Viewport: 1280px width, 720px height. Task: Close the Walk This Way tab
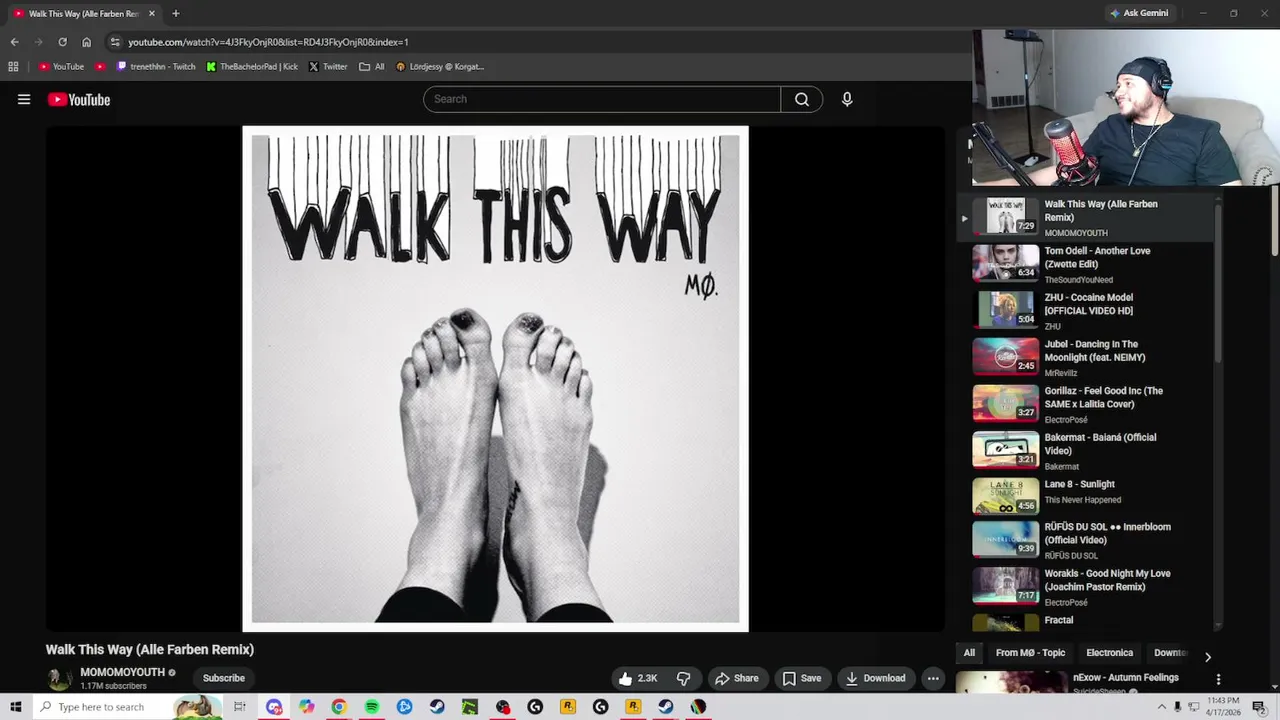point(152,14)
